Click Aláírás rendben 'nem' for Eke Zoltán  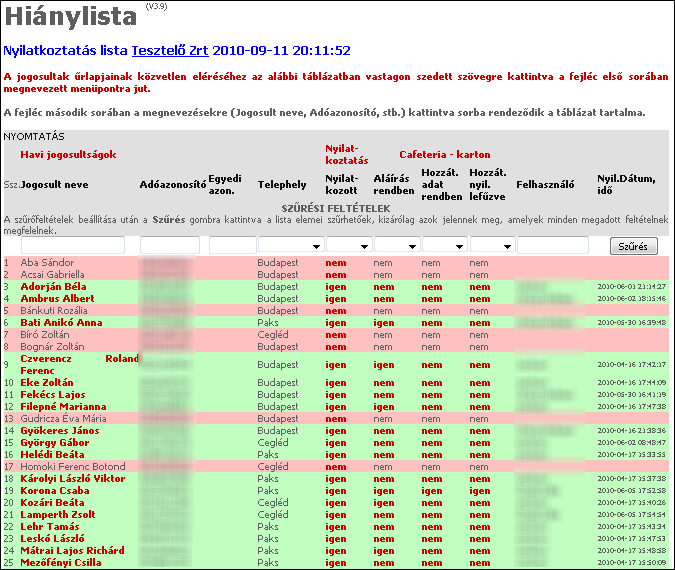(384, 383)
